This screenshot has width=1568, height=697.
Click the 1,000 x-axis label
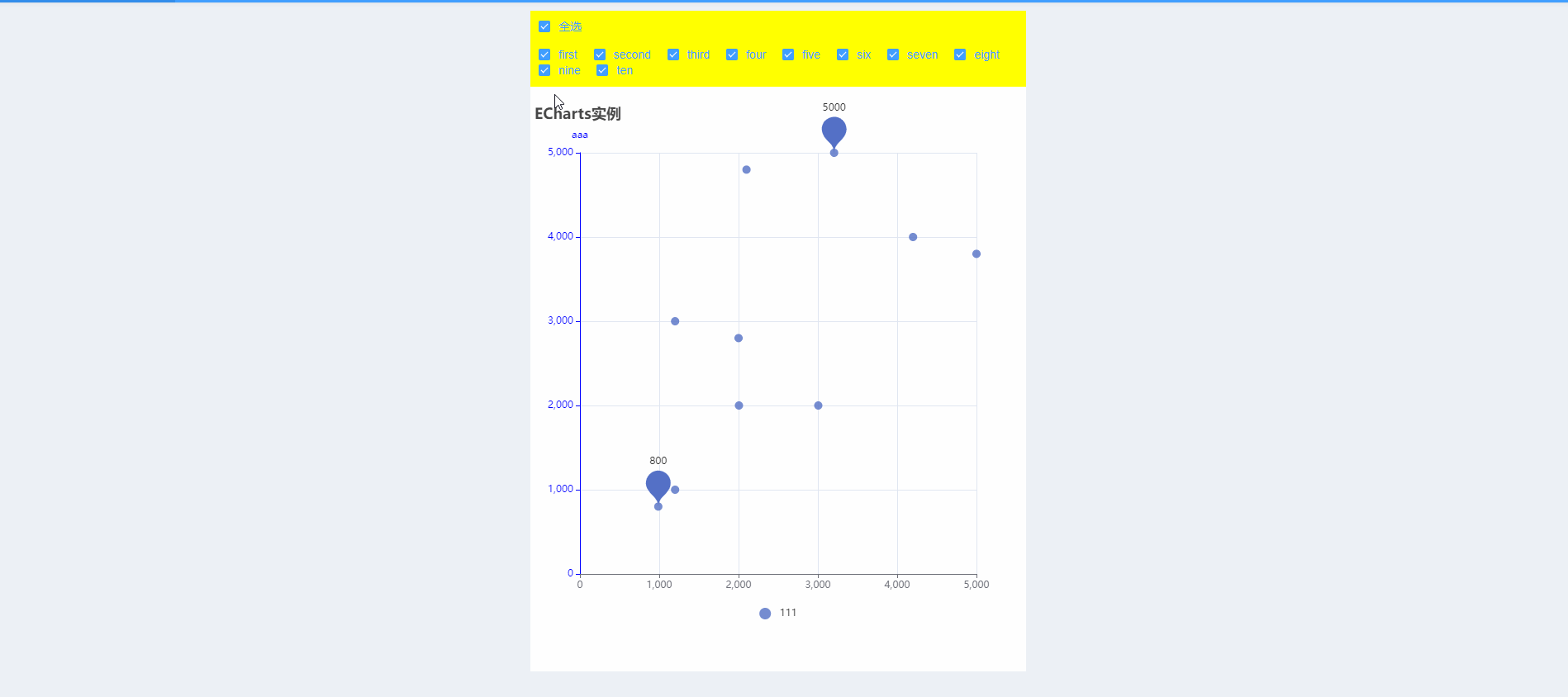[x=659, y=585]
